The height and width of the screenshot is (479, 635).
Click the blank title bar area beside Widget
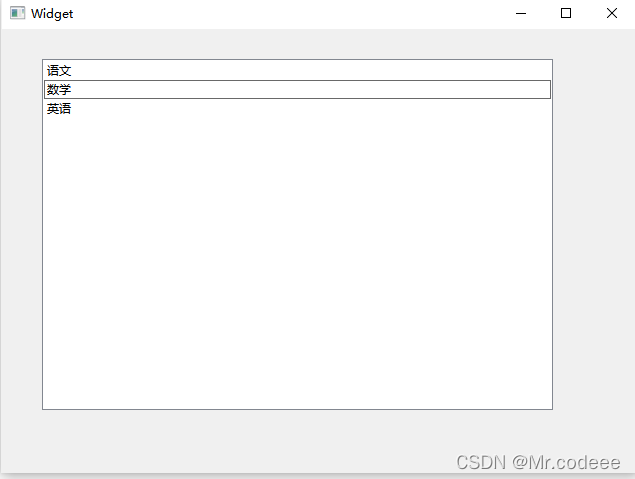point(283,13)
